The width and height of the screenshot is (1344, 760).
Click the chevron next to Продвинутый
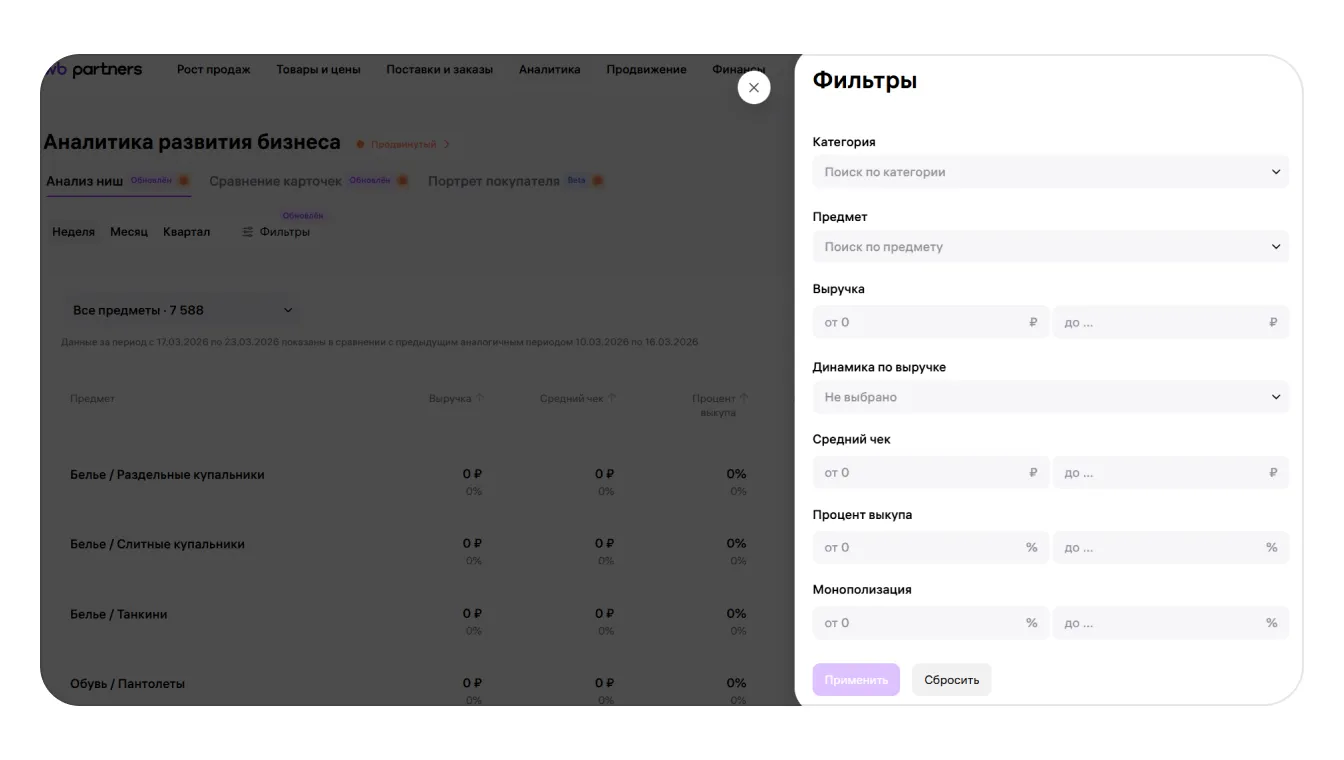(x=447, y=145)
